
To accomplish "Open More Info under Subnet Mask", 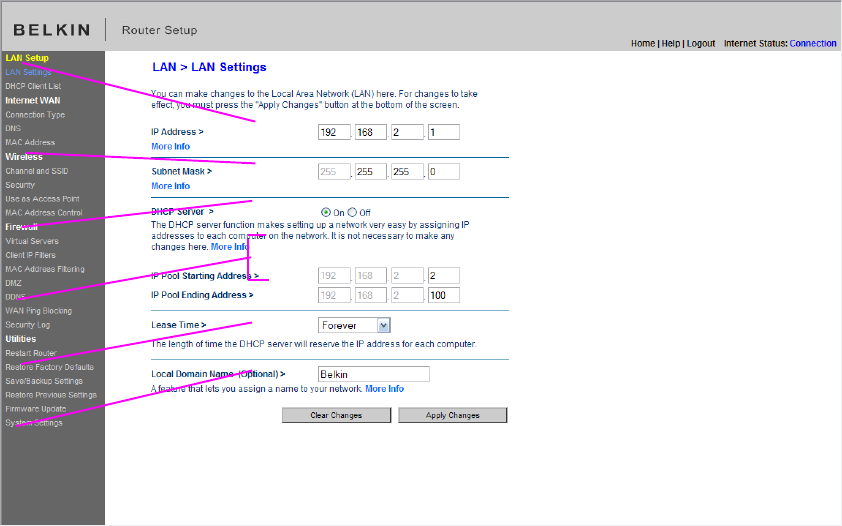I will [170, 186].
